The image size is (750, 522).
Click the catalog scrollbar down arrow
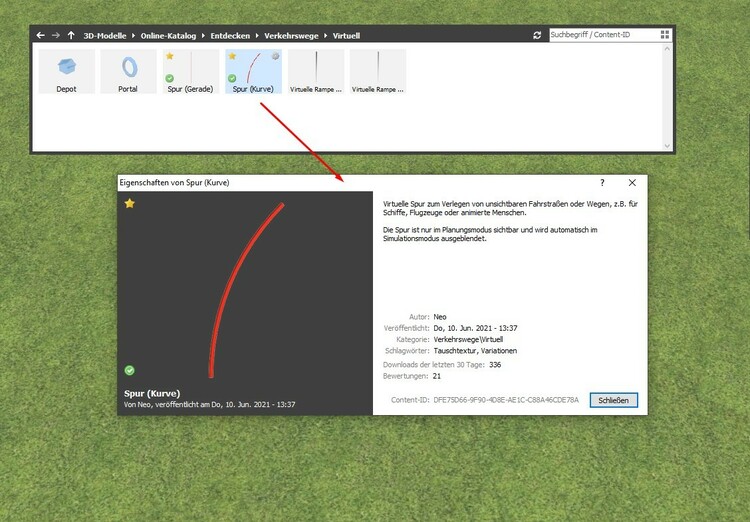pos(668,146)
